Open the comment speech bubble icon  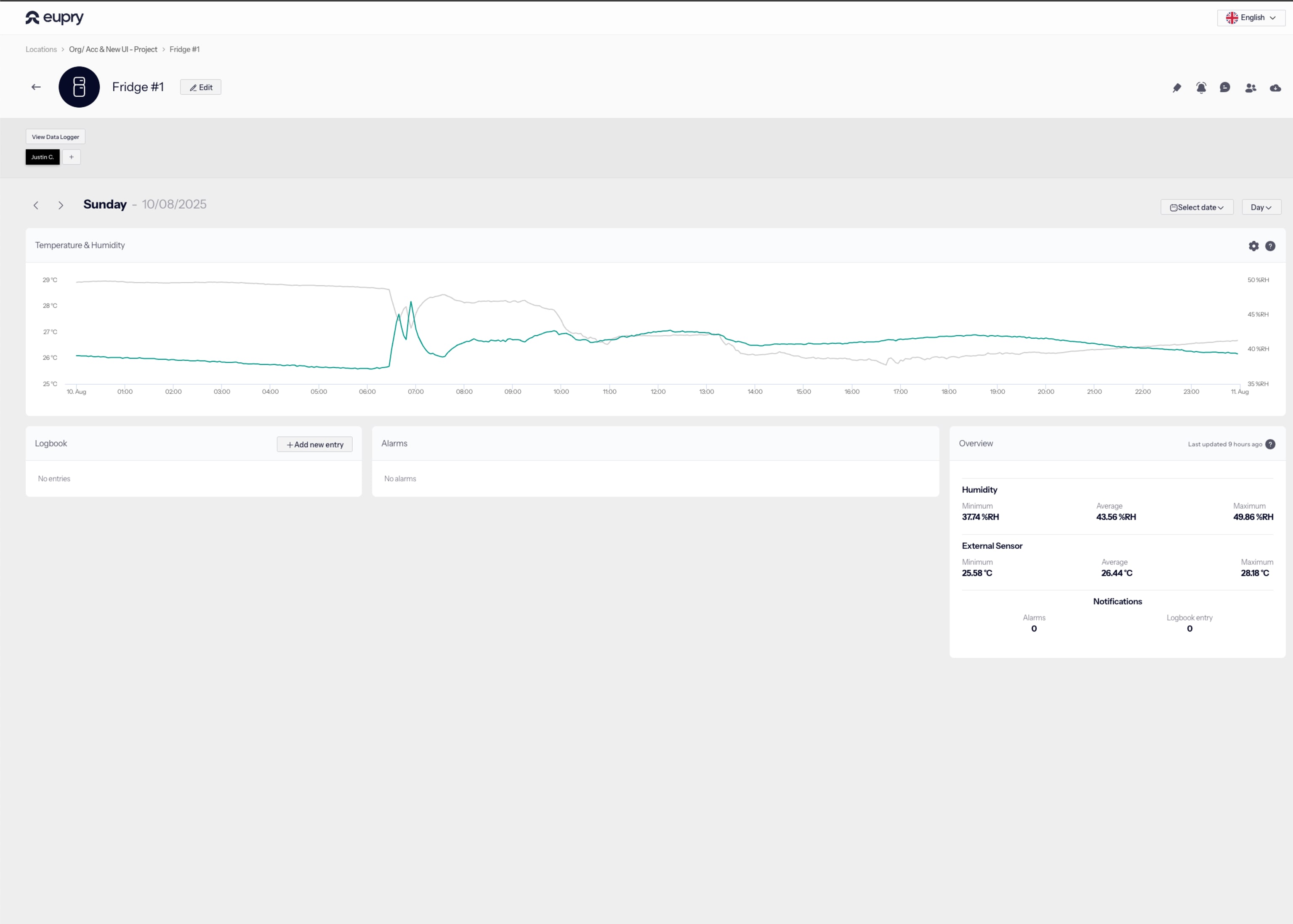[1225, 87]
